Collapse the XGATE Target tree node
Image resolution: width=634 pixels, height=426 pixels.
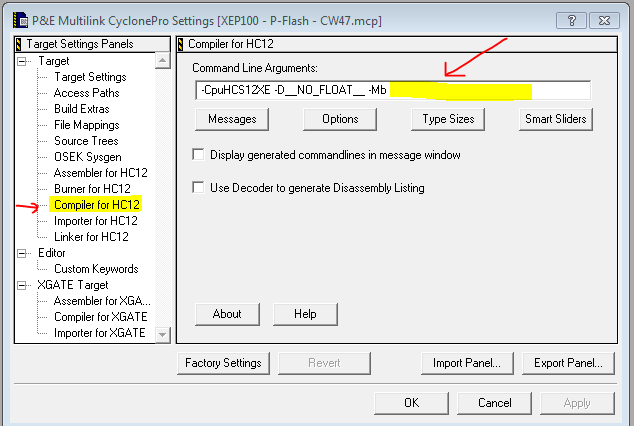pyautogui.click(x=22, y=285)
